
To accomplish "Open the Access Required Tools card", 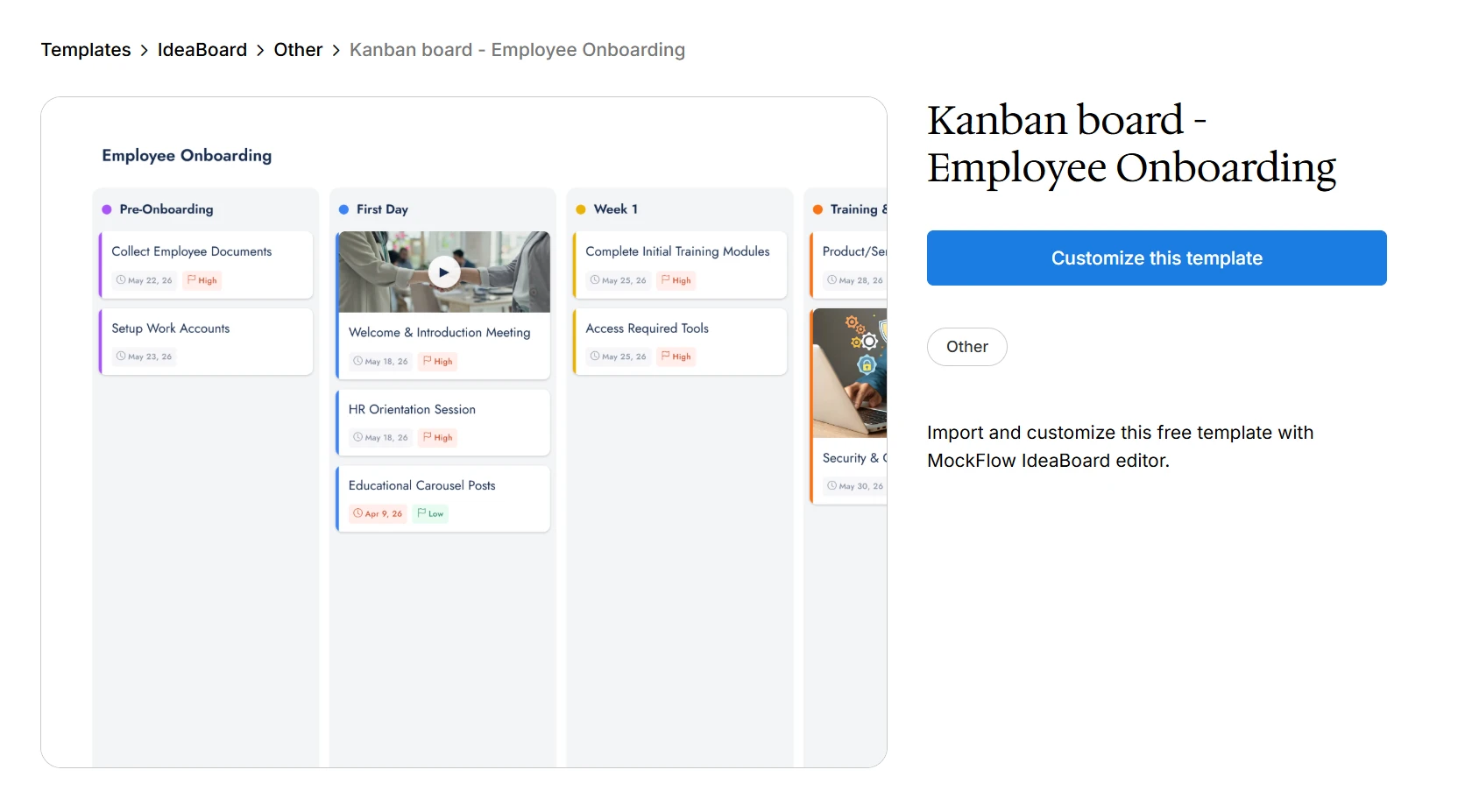I will tap(680, 342).
